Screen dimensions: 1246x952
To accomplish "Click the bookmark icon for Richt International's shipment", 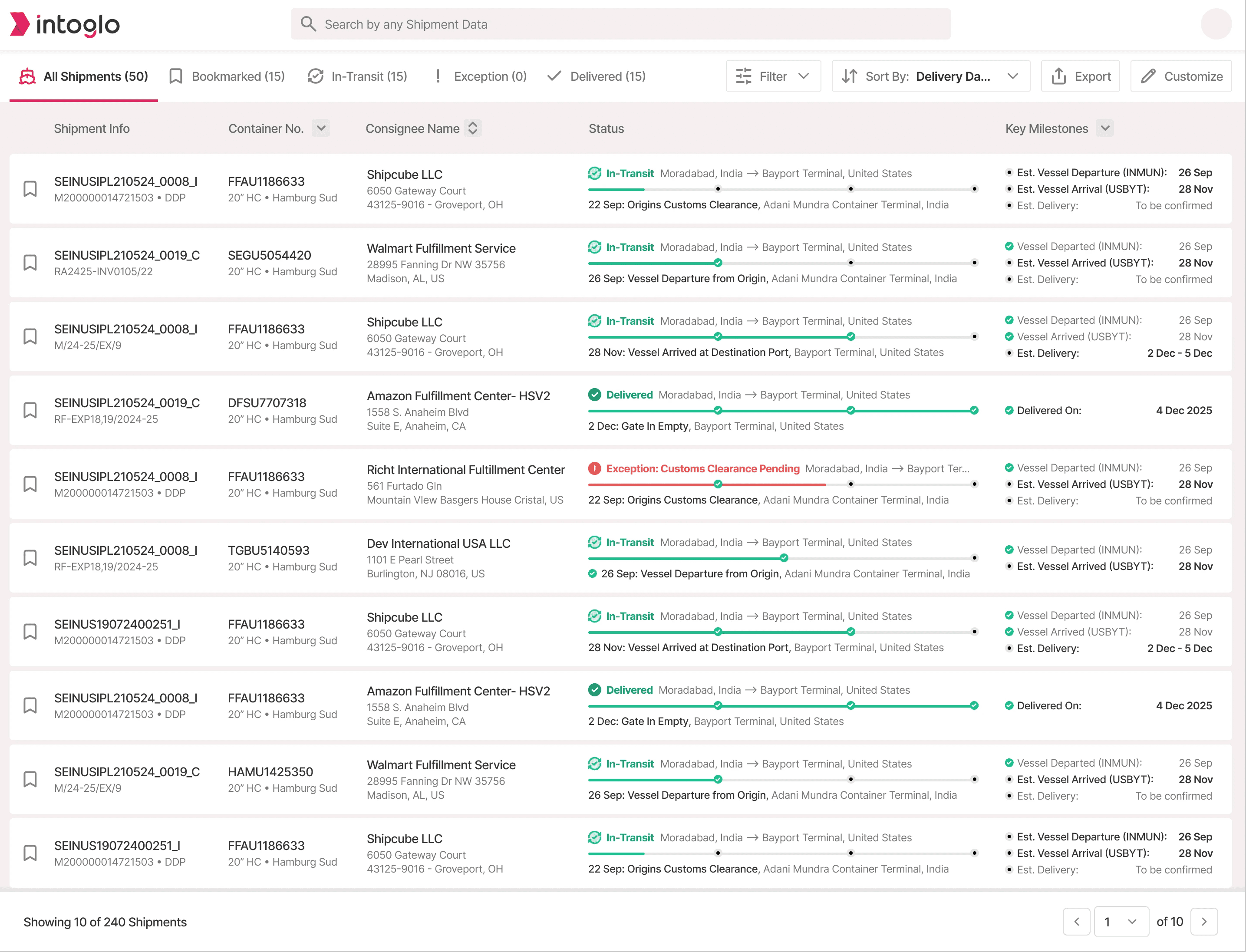I will (x=30, y=484).
